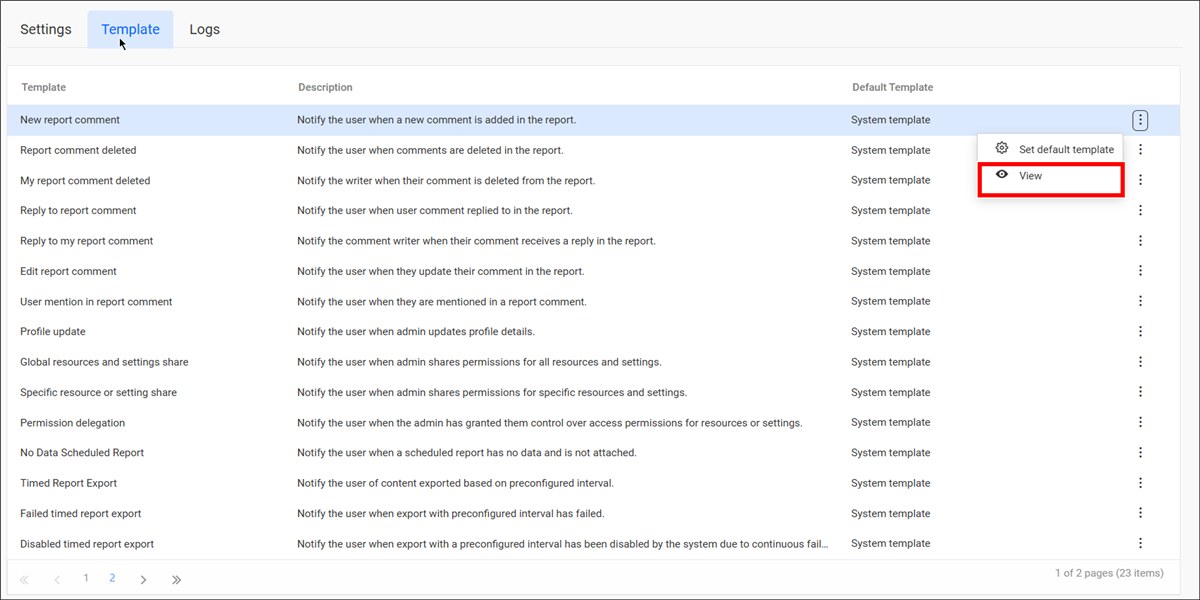
Task: Open the three-dot menu for Failed timed report export
Action: pos(1140,513)
